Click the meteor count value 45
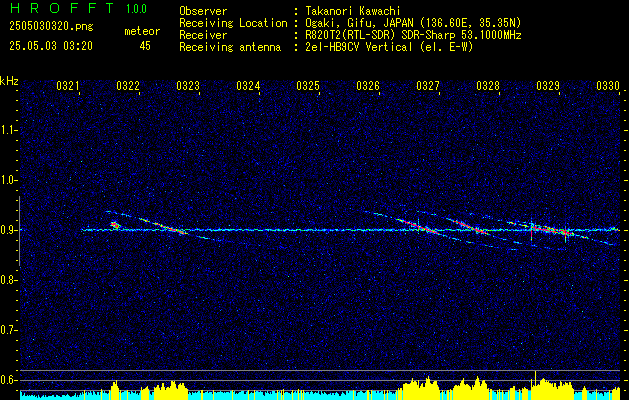 [x=145, y=46]
